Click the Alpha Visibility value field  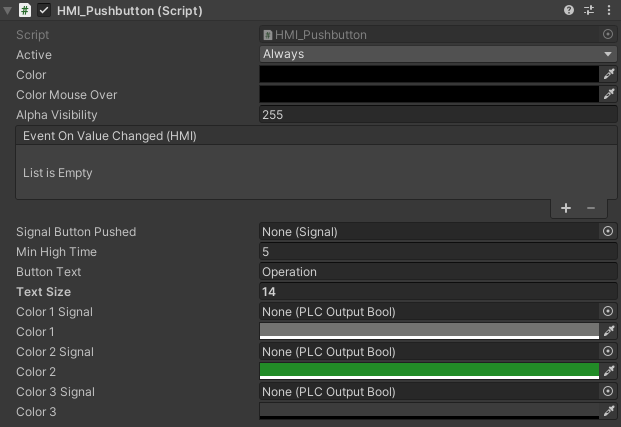click(438, 115)
